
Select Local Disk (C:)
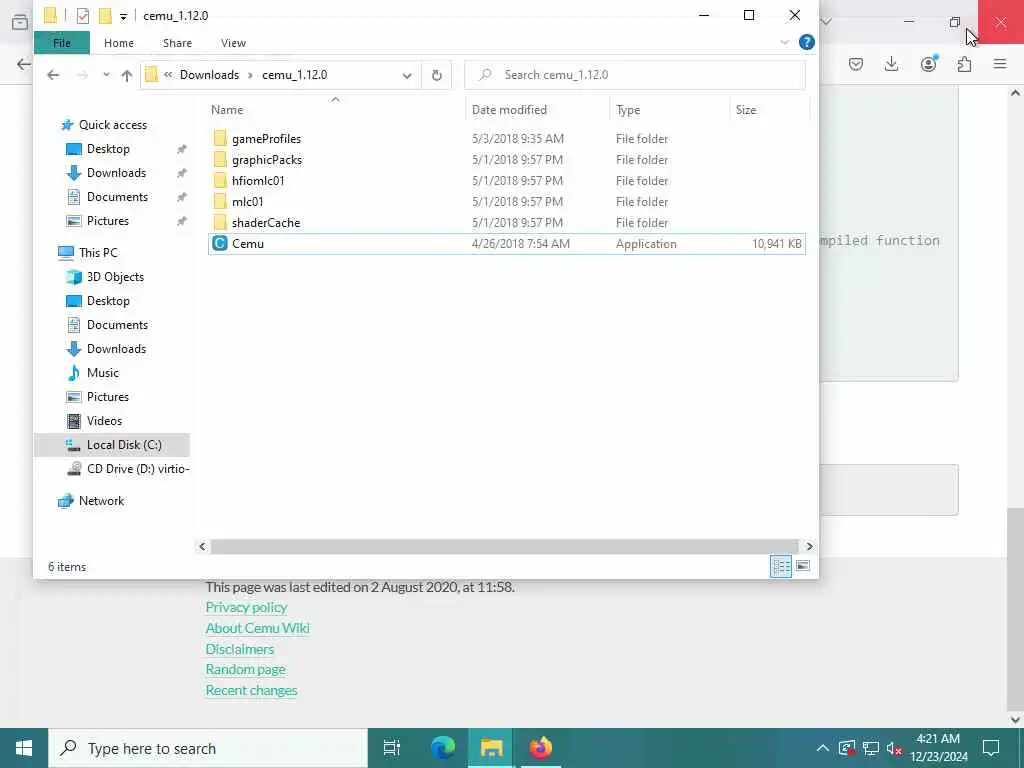click(x=124, y=445)
